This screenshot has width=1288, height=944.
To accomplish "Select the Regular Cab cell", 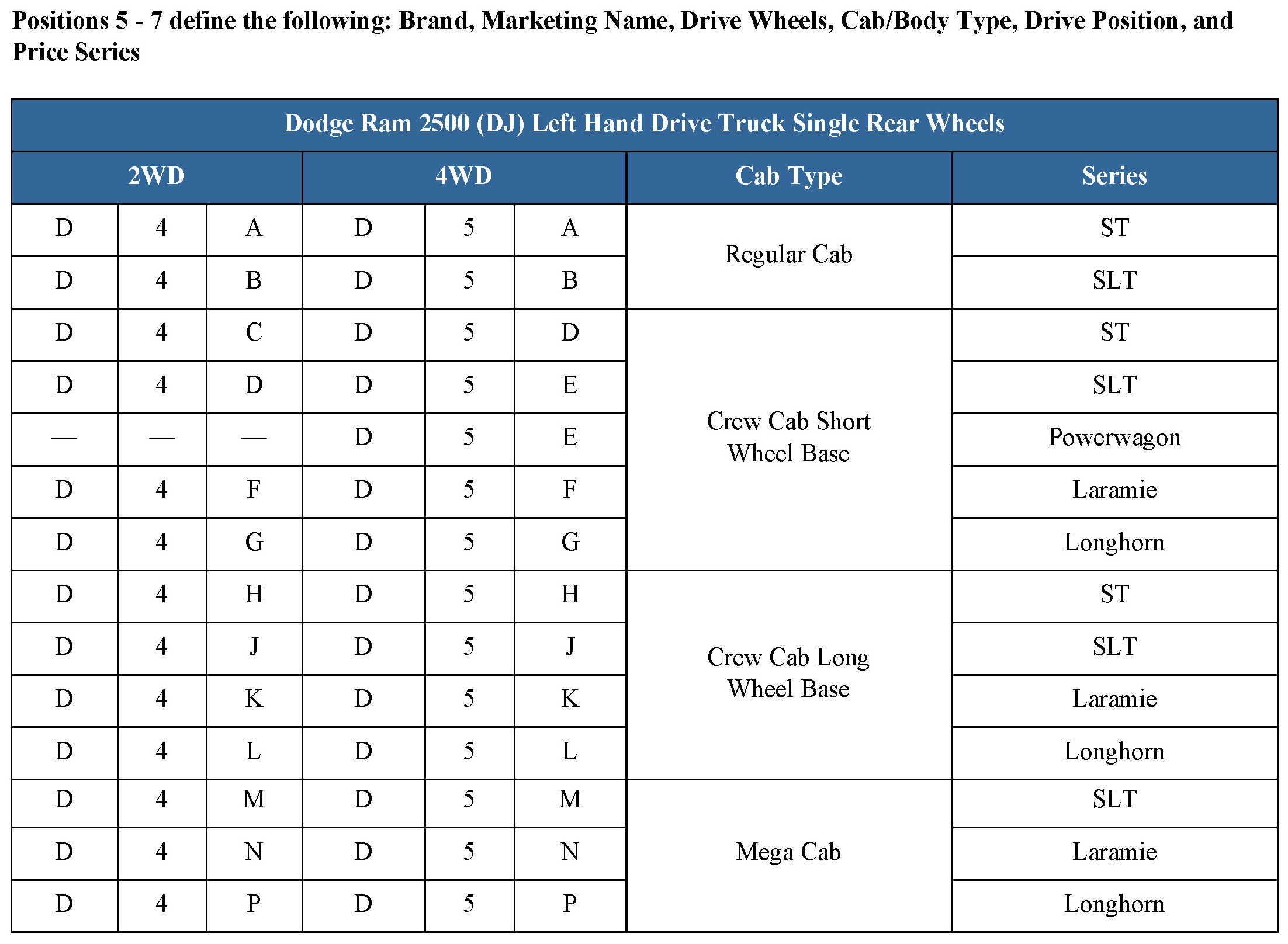I will pos(788,255).
